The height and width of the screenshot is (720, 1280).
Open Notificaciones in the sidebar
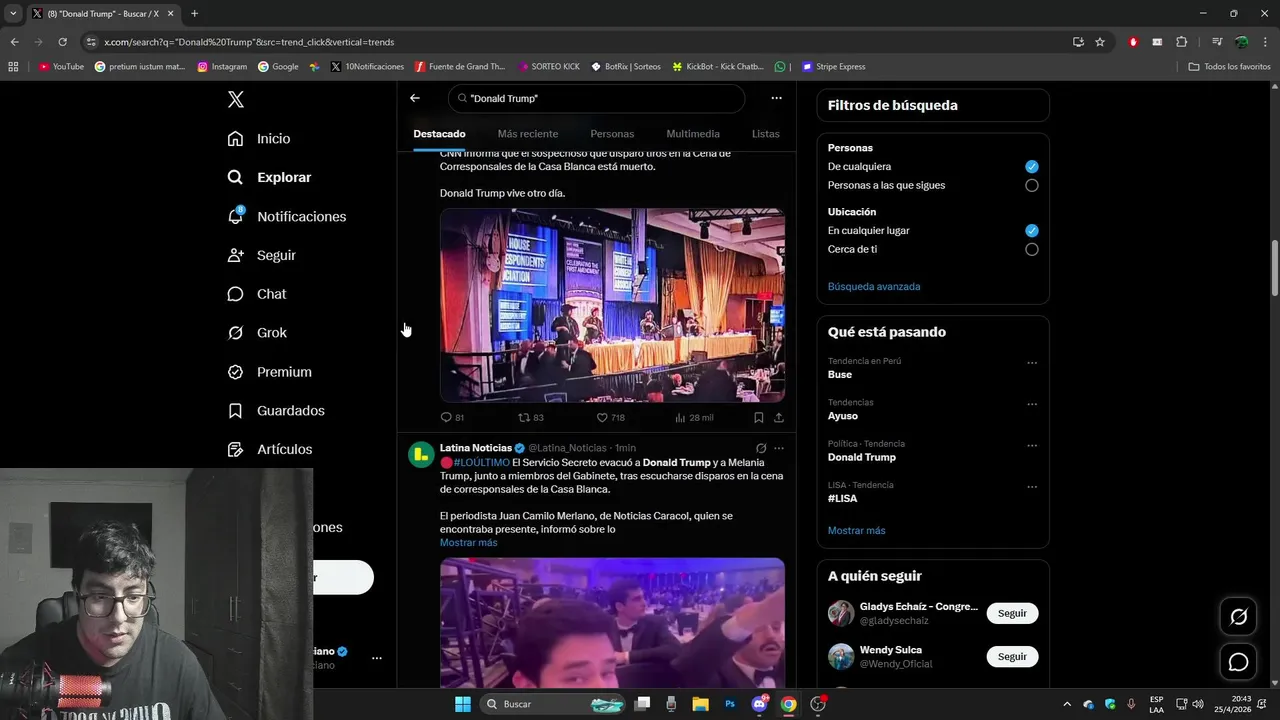(286, 216)
